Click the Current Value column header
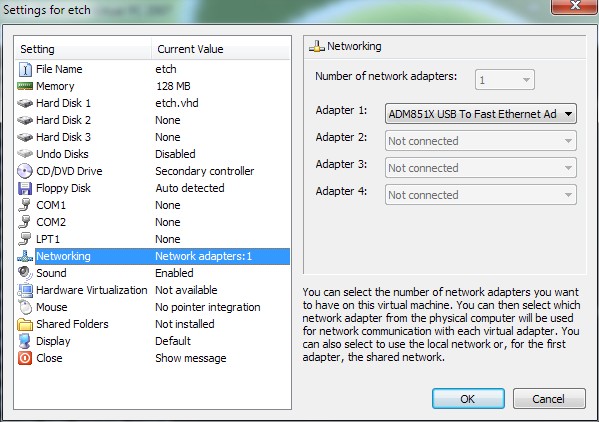 (x=221, y=49)
